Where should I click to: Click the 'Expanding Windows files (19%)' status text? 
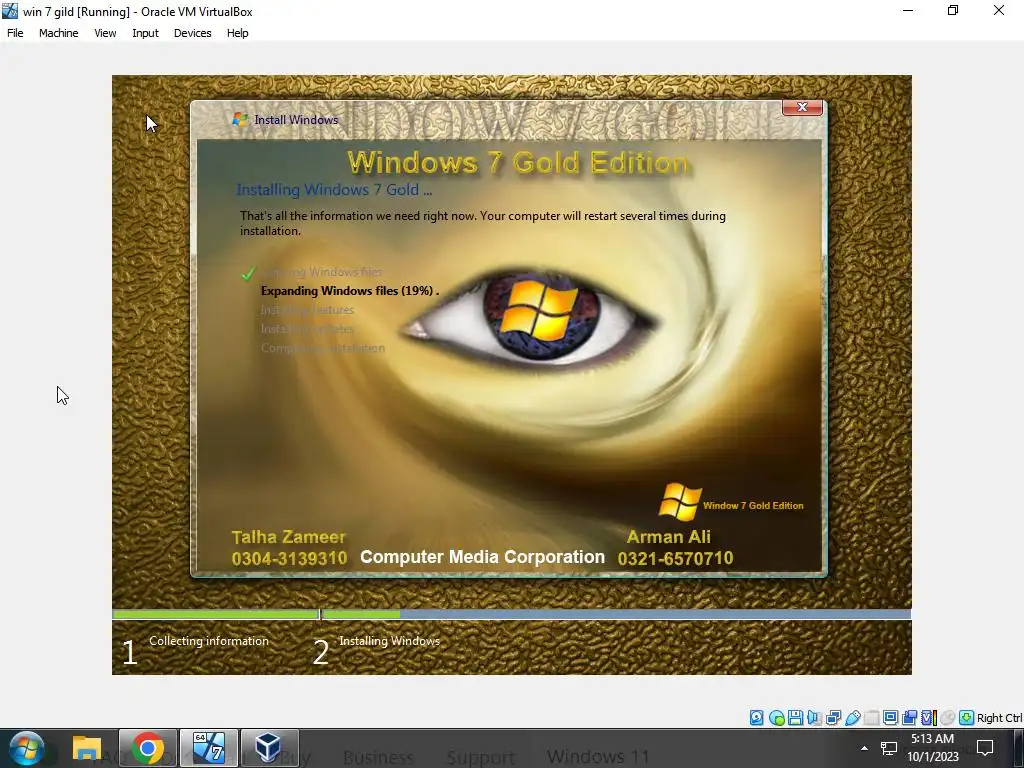click(349, 291)
